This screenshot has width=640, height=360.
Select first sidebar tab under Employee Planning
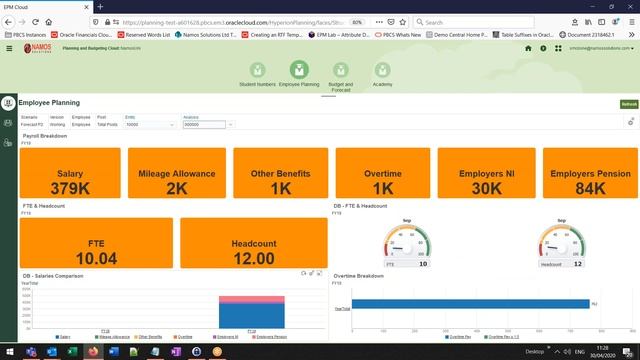8,103
